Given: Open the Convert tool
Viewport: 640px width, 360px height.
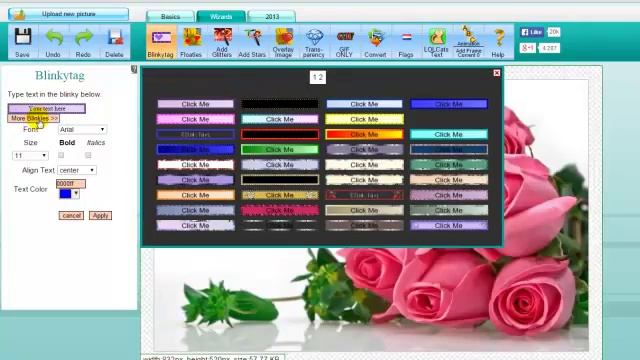Looking at the screenshot, I should tap(376, 42).
